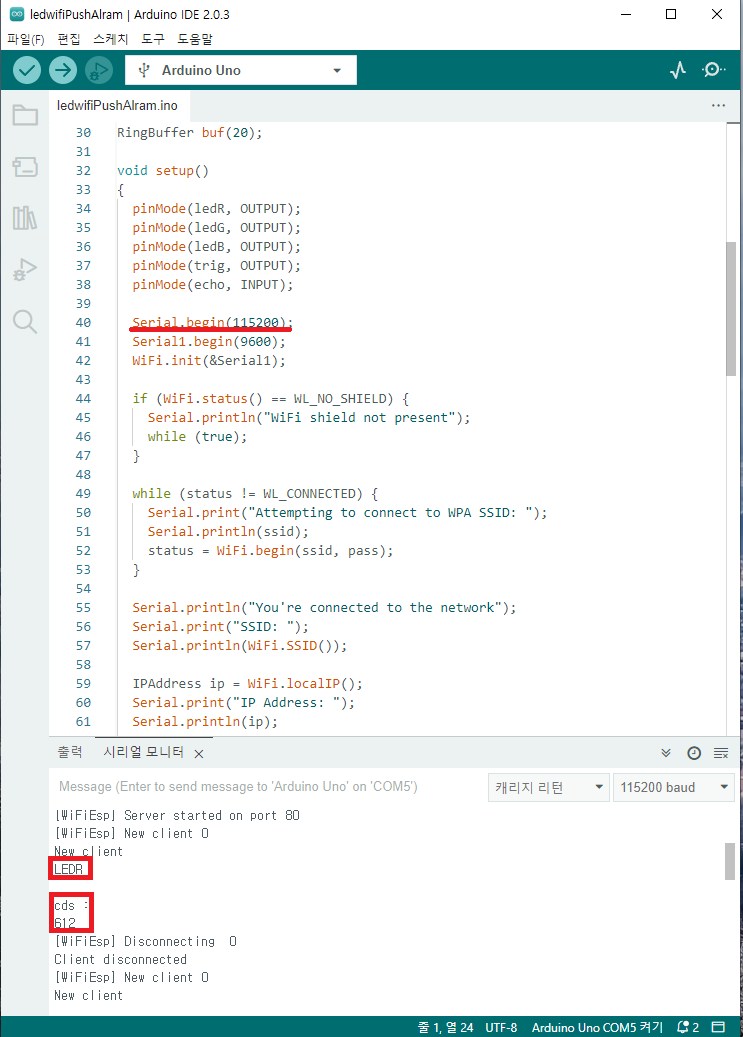Click "[WiFiEsp] Disconnecting 0" output line
Image resolution: width=743 pixels, height=1037 pixels.
point(146,942)
